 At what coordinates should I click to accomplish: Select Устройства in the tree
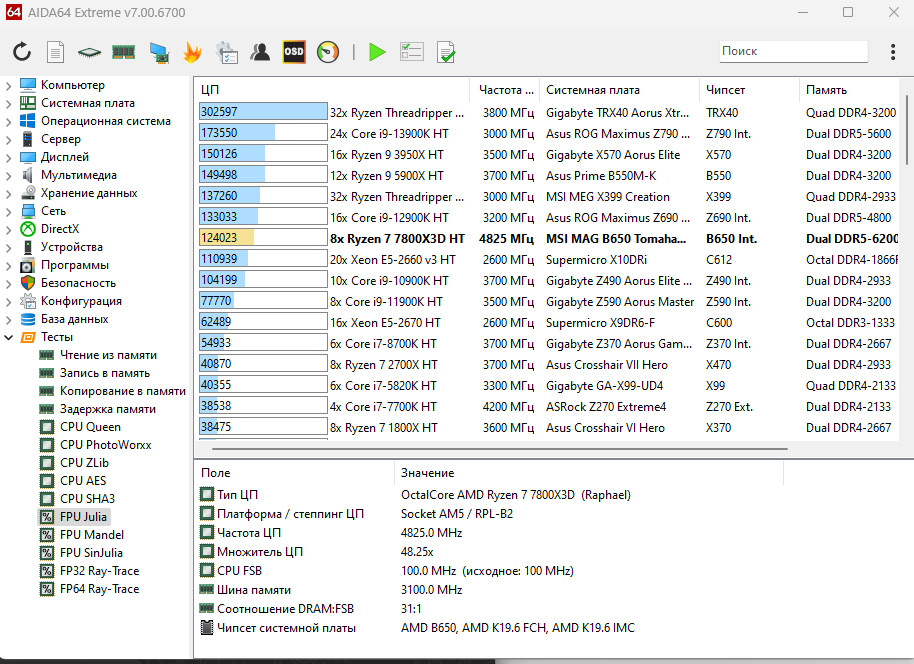point(71,247)
